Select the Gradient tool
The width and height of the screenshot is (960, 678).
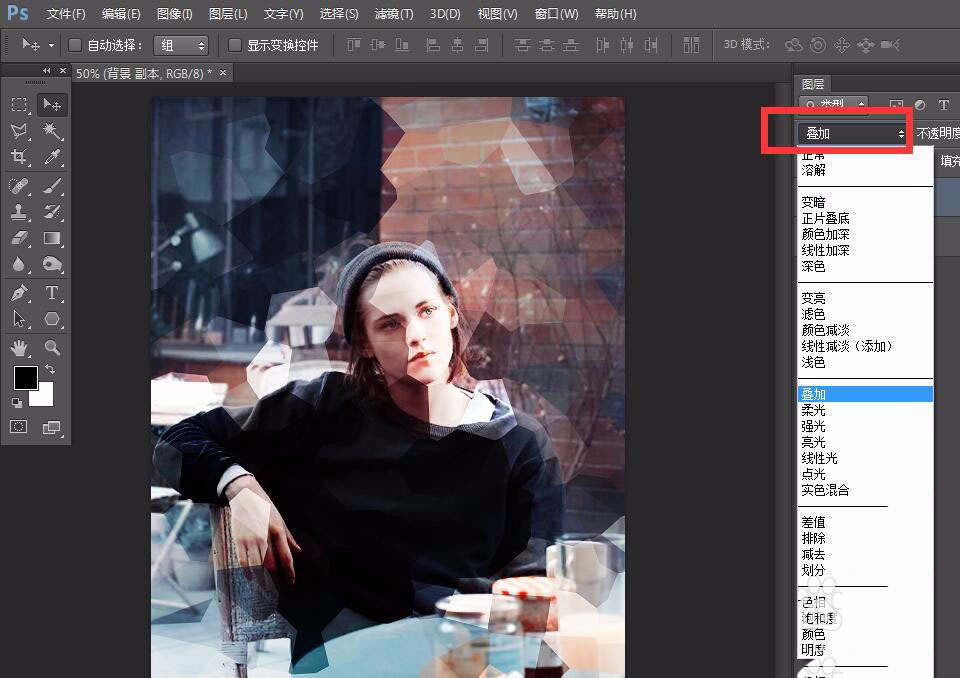52,238
